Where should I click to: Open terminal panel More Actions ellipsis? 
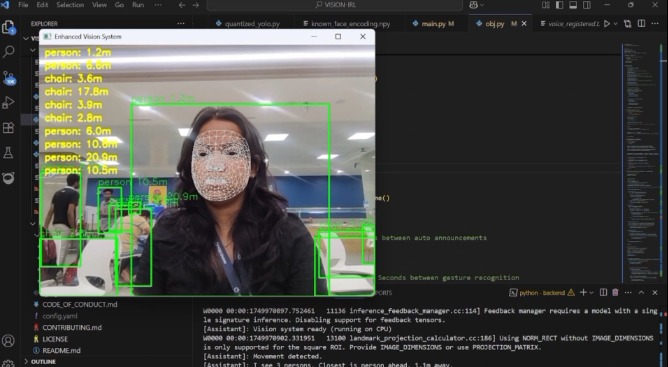(x=628, y=292)
